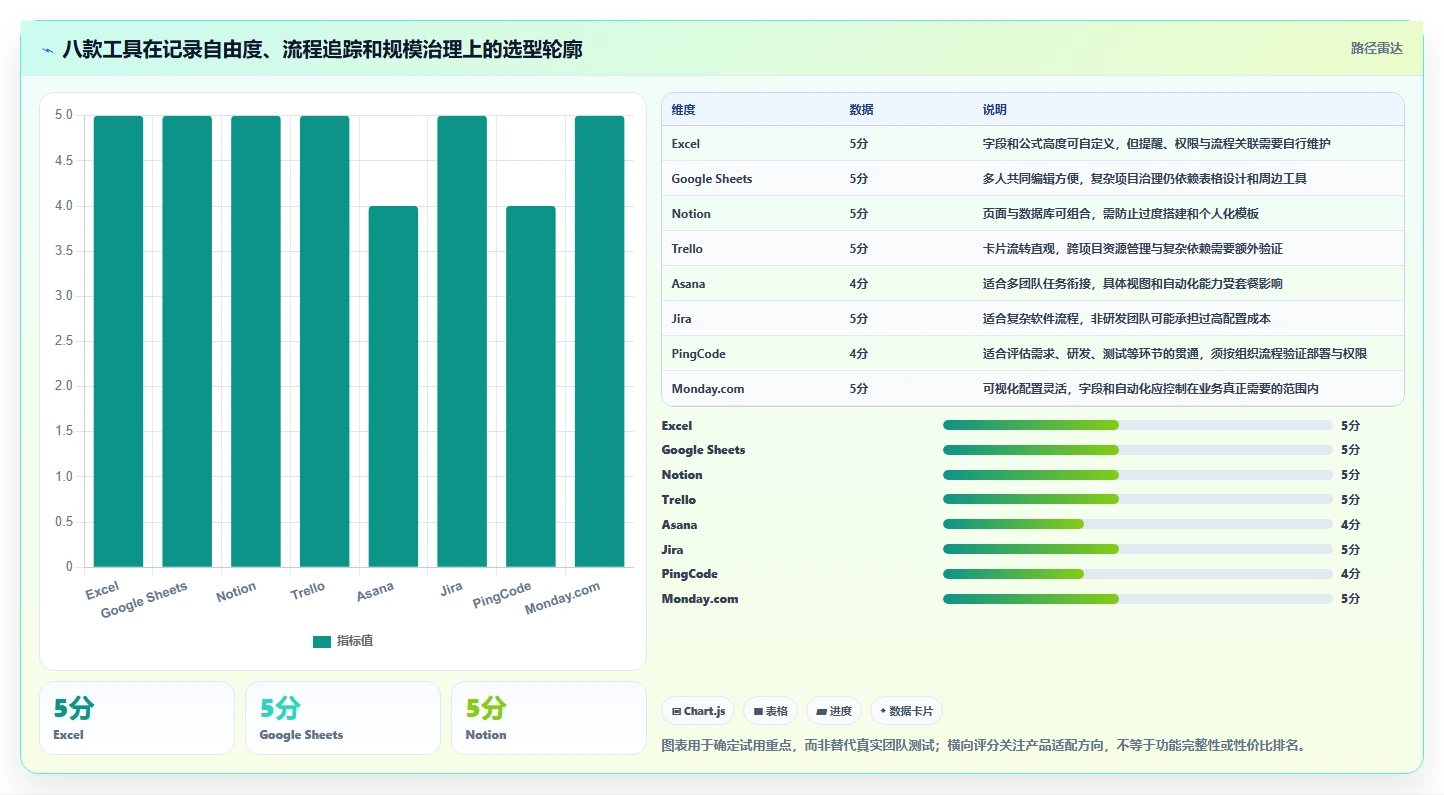Click the Google Sheets progress bar
This screenshot has height=795, width=1444.
coord(1138,450)
